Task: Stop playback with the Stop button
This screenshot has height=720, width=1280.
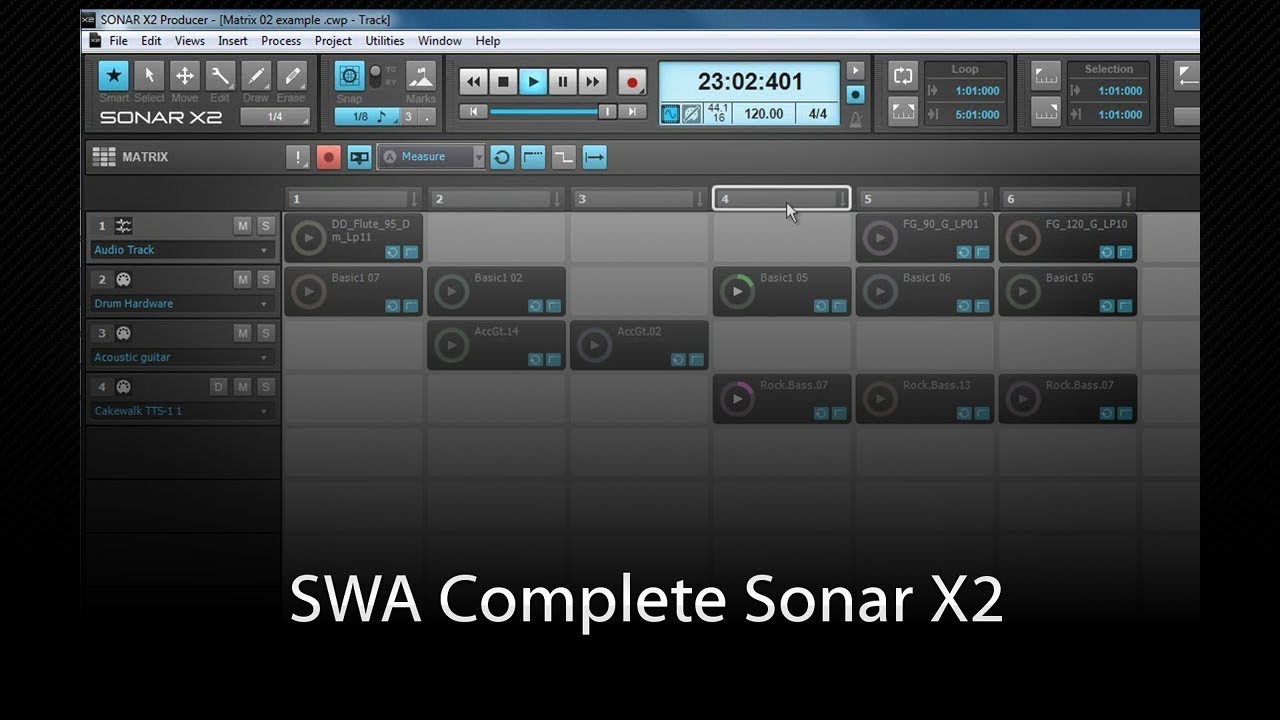Action: pos(504,82)
